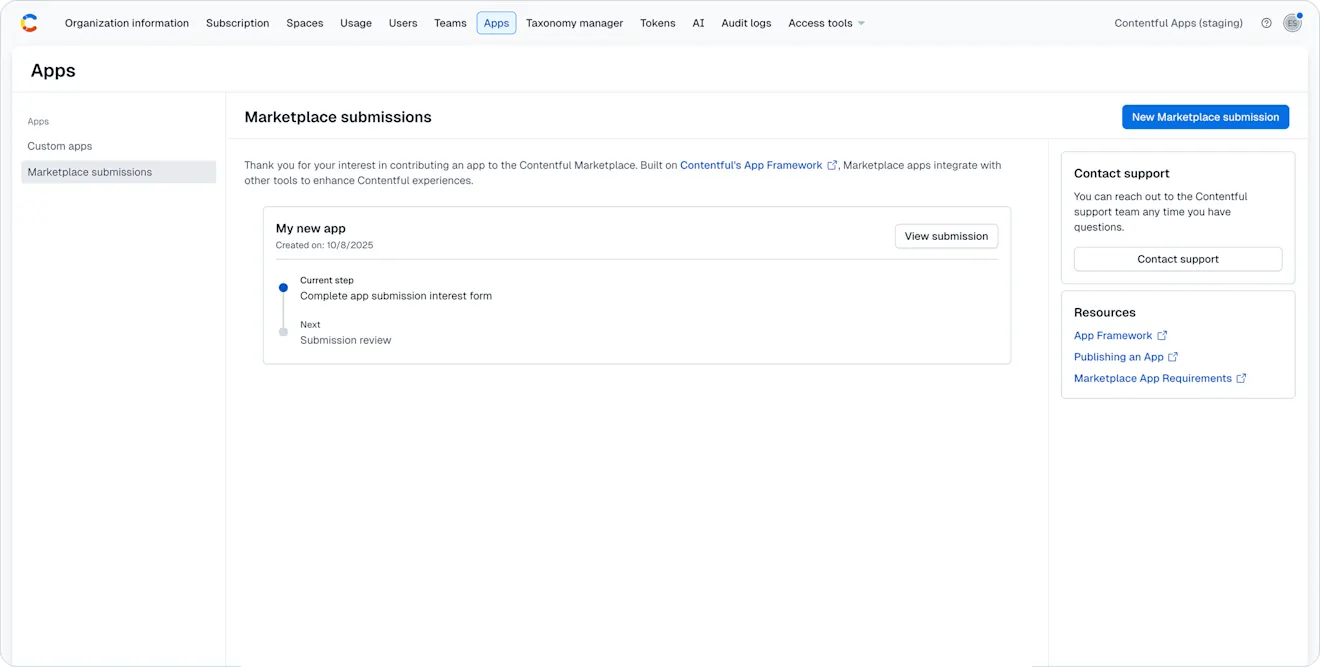Open the ES user avatar menu

(x=1292, y=23)
